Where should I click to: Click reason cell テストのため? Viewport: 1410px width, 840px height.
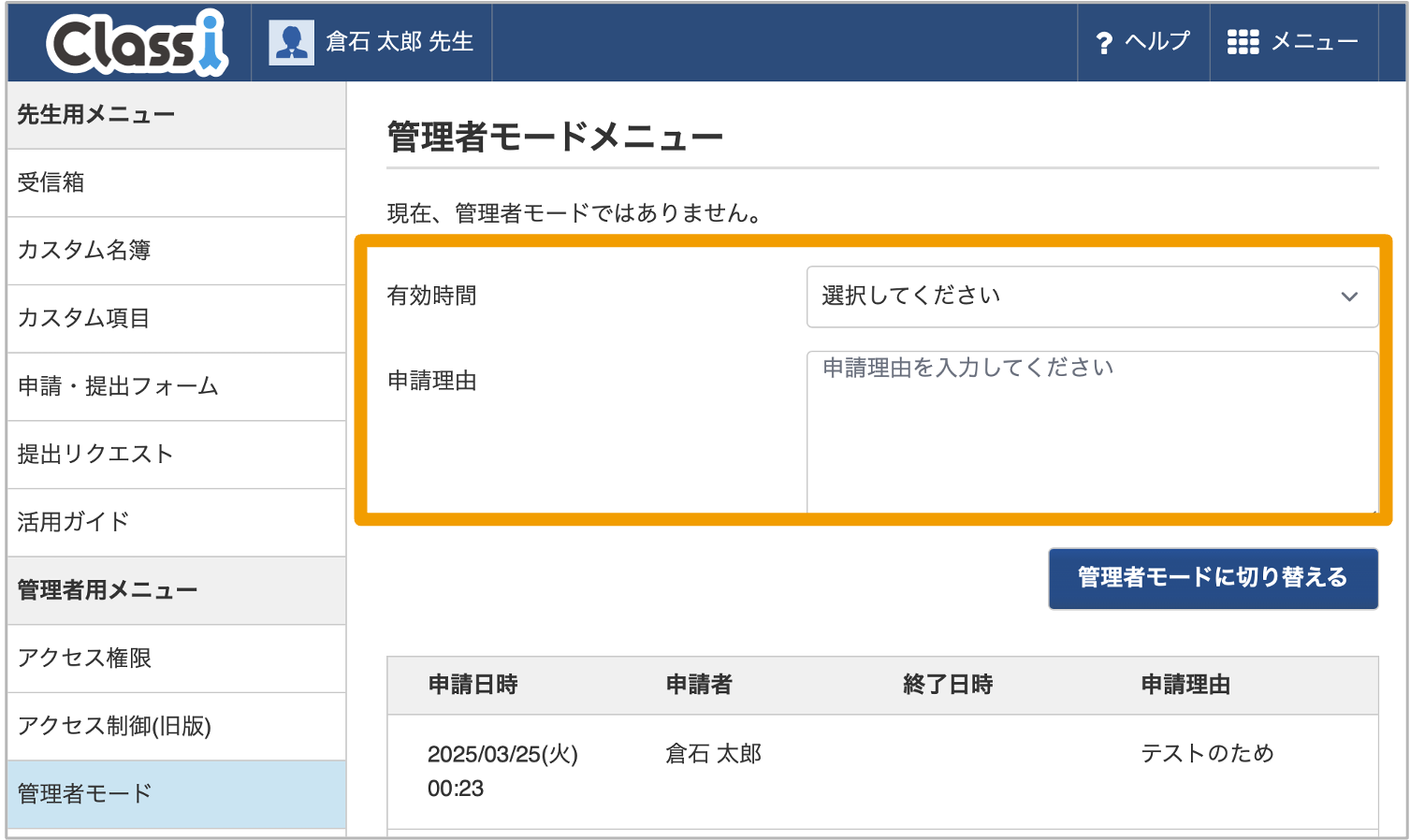1207,754
